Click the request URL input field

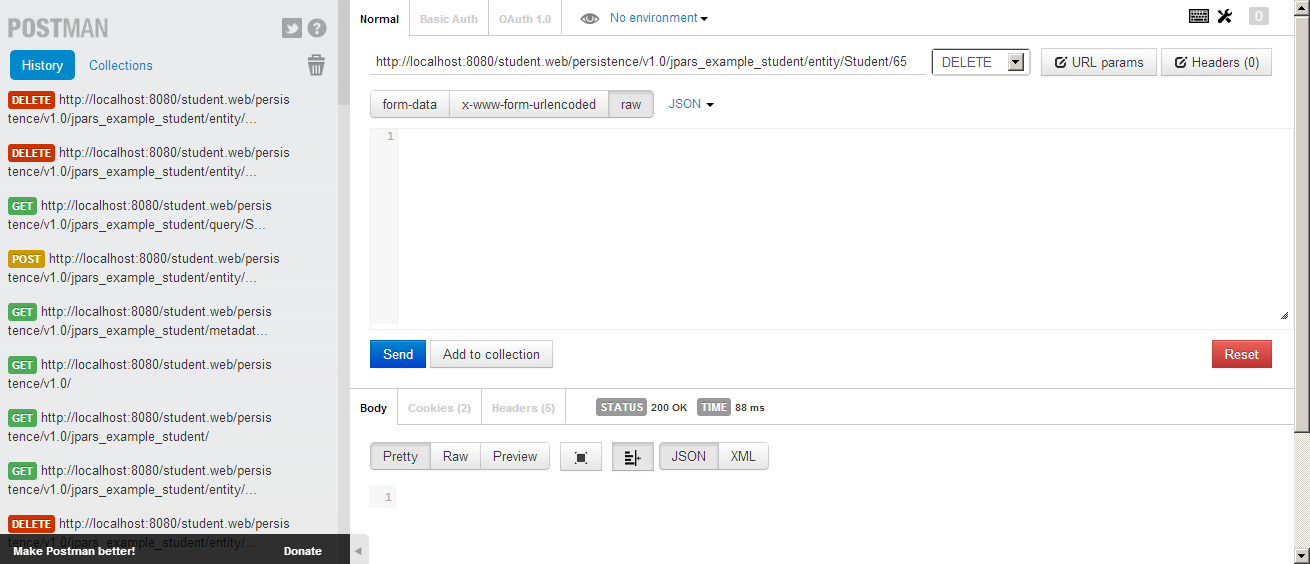pos(648,62)
